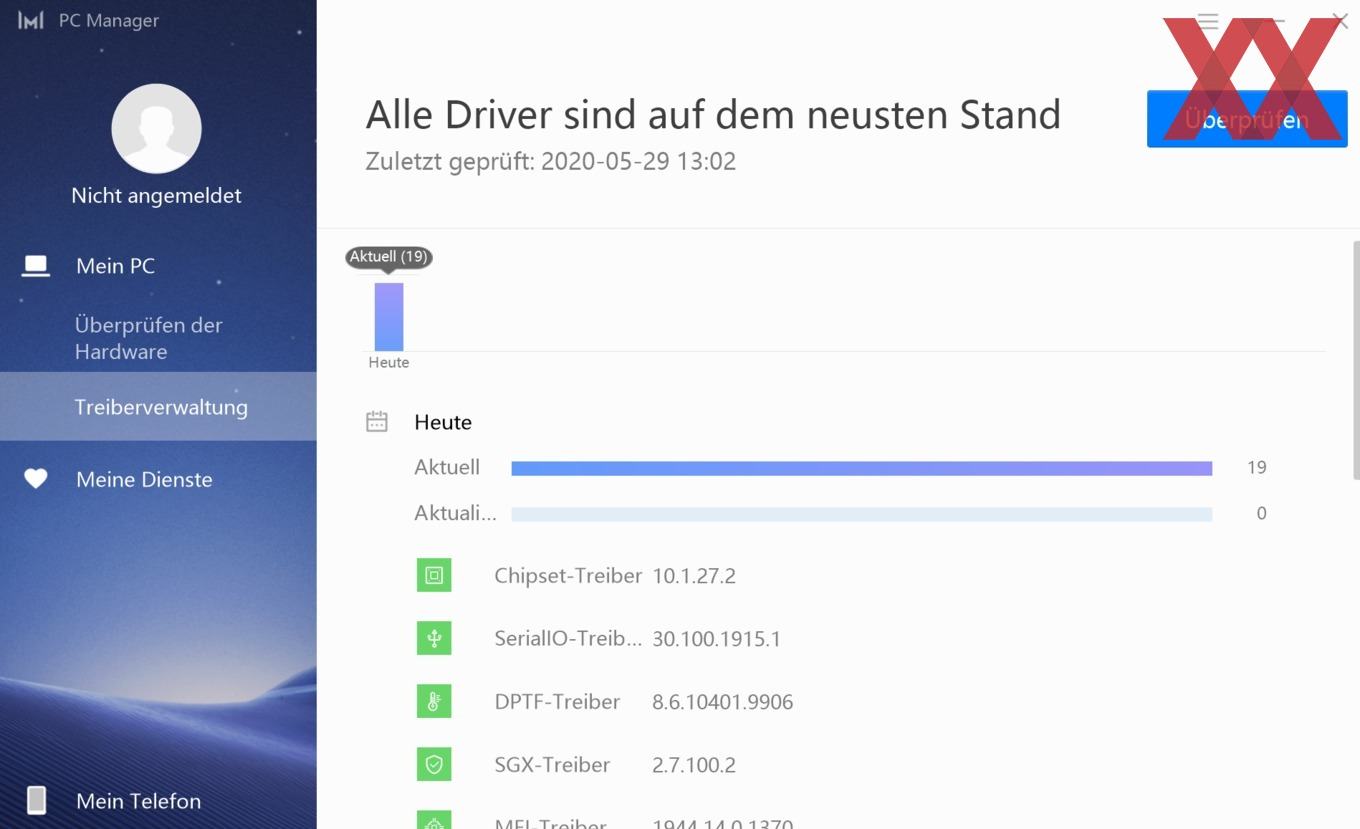Select SGX-Treiber version 2.7.100.2

coord(694,764)
